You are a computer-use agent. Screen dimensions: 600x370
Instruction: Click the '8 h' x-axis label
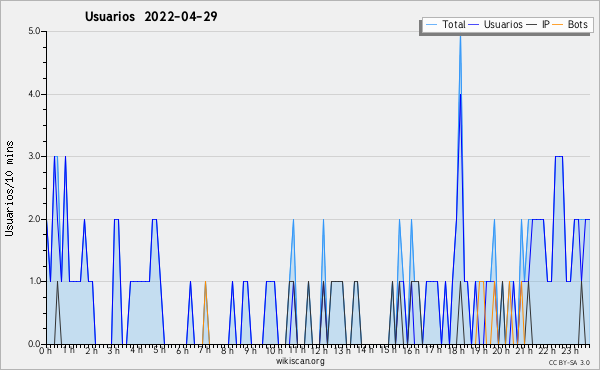click(x=227, y=350)
